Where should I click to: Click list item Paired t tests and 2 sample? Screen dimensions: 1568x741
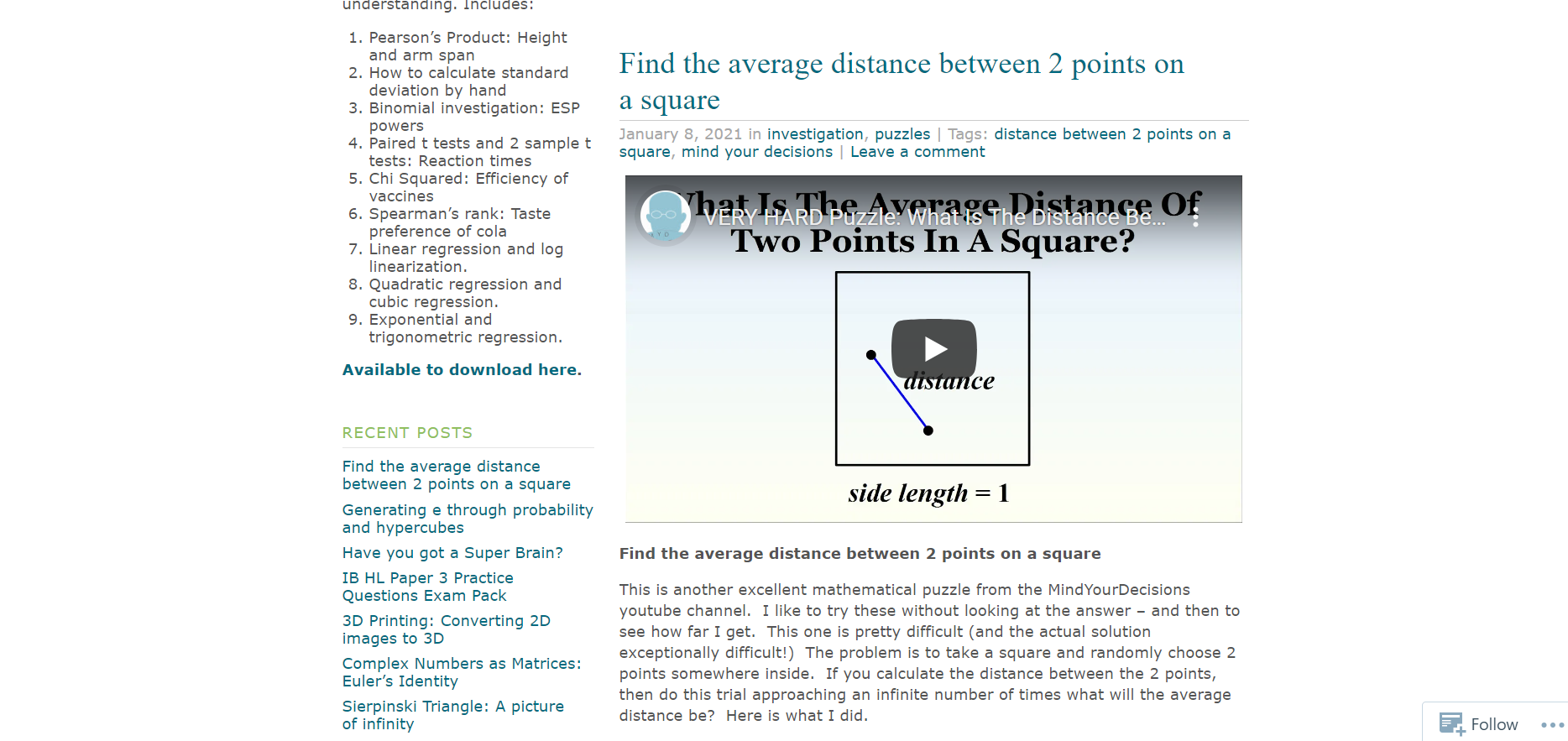(480, 152)
